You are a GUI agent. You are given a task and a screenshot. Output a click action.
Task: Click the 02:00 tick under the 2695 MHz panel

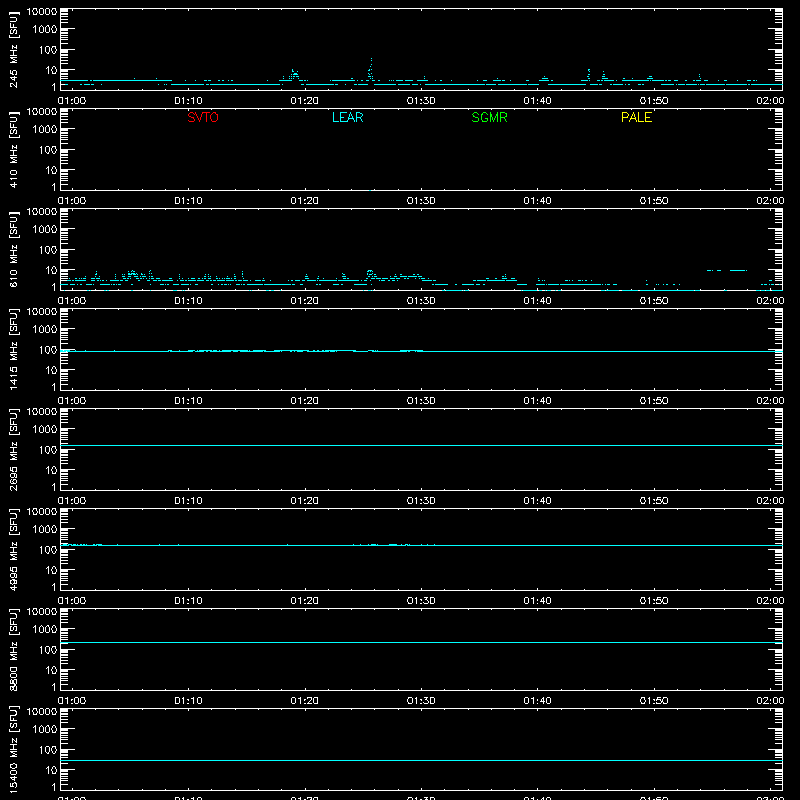770,501
